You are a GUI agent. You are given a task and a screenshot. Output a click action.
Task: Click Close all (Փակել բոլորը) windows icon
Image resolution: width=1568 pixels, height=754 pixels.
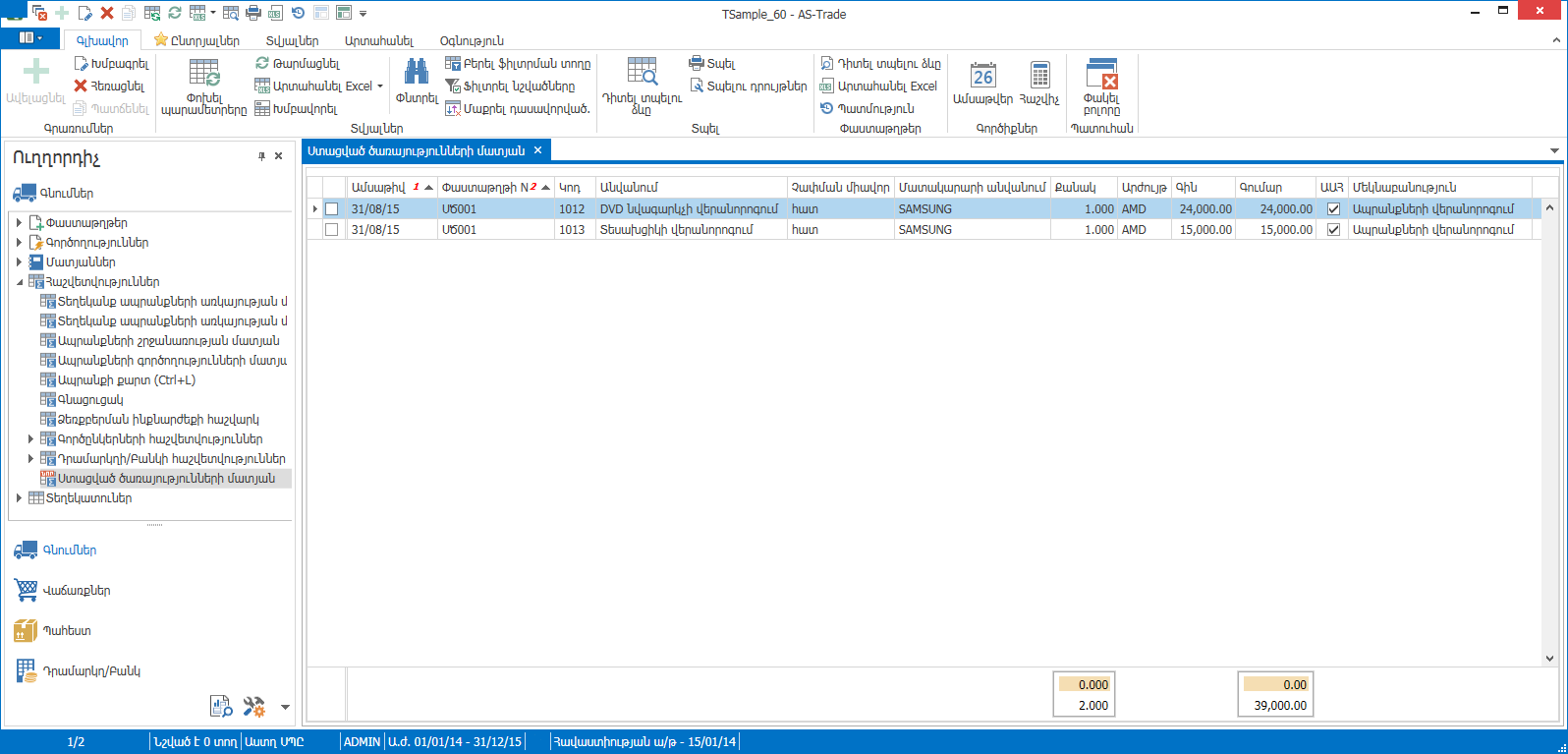point(1101,74)
